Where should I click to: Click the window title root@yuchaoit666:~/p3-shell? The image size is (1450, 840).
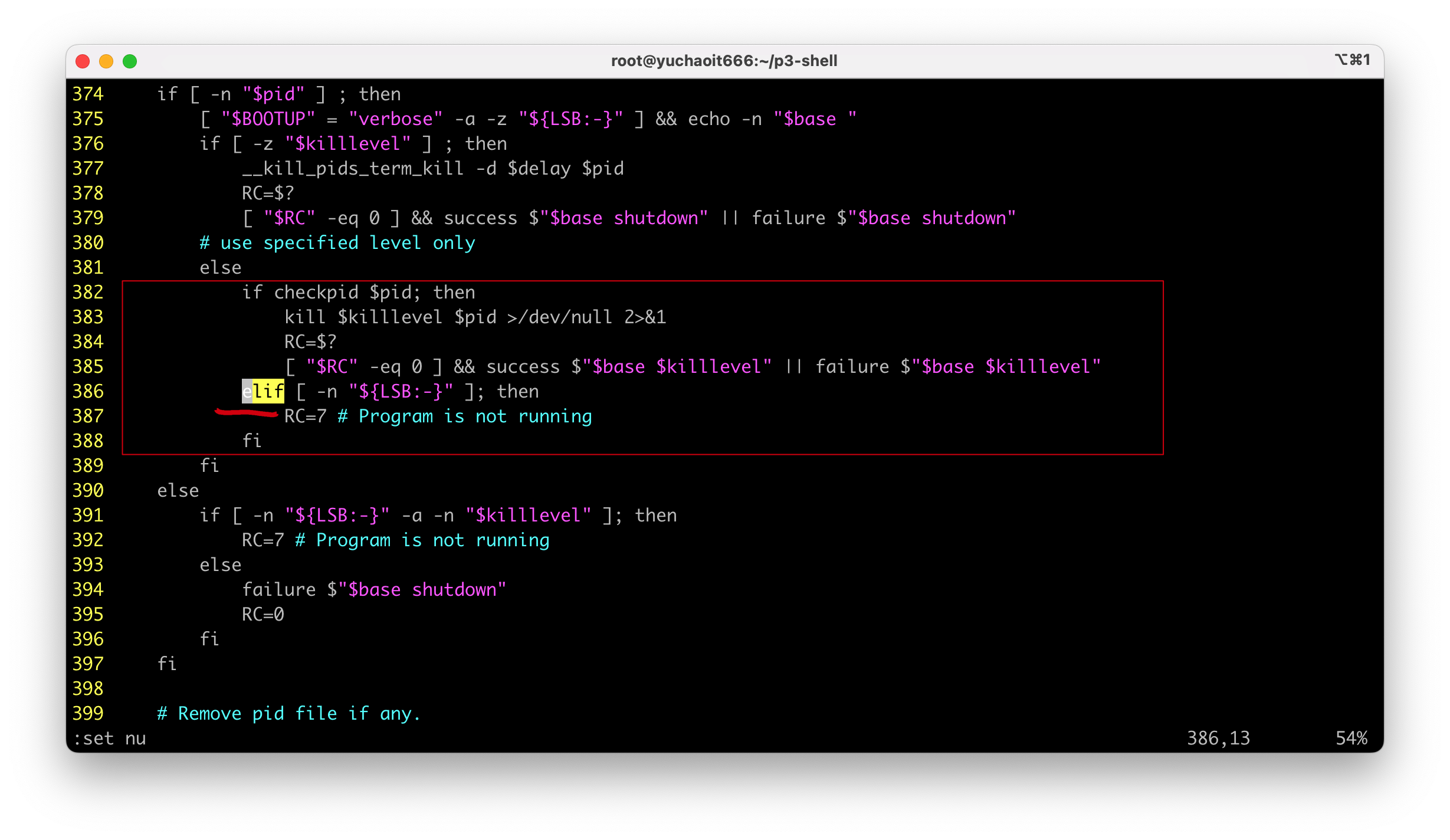pos(724,61)
